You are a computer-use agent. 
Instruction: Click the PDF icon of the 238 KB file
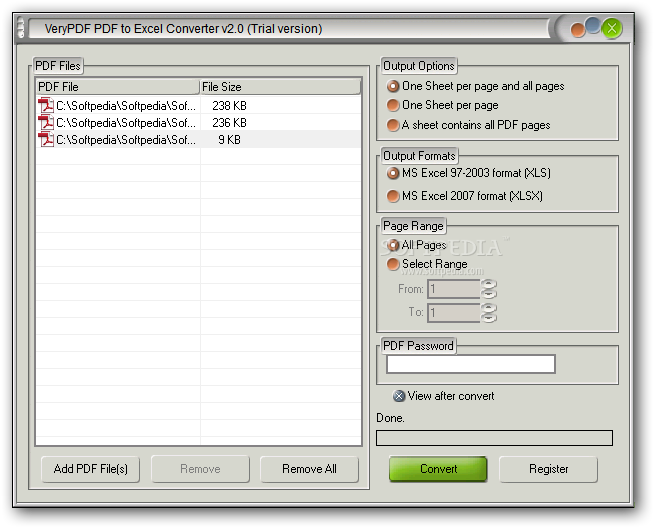46,105
